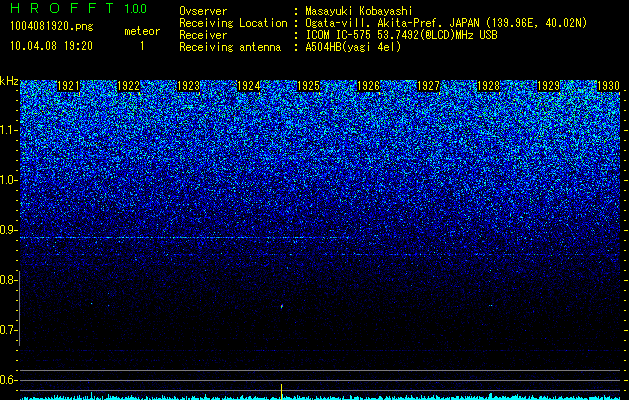
Task: Click the 0.9 kHz axis label
Action: click(x=8, y=230)
